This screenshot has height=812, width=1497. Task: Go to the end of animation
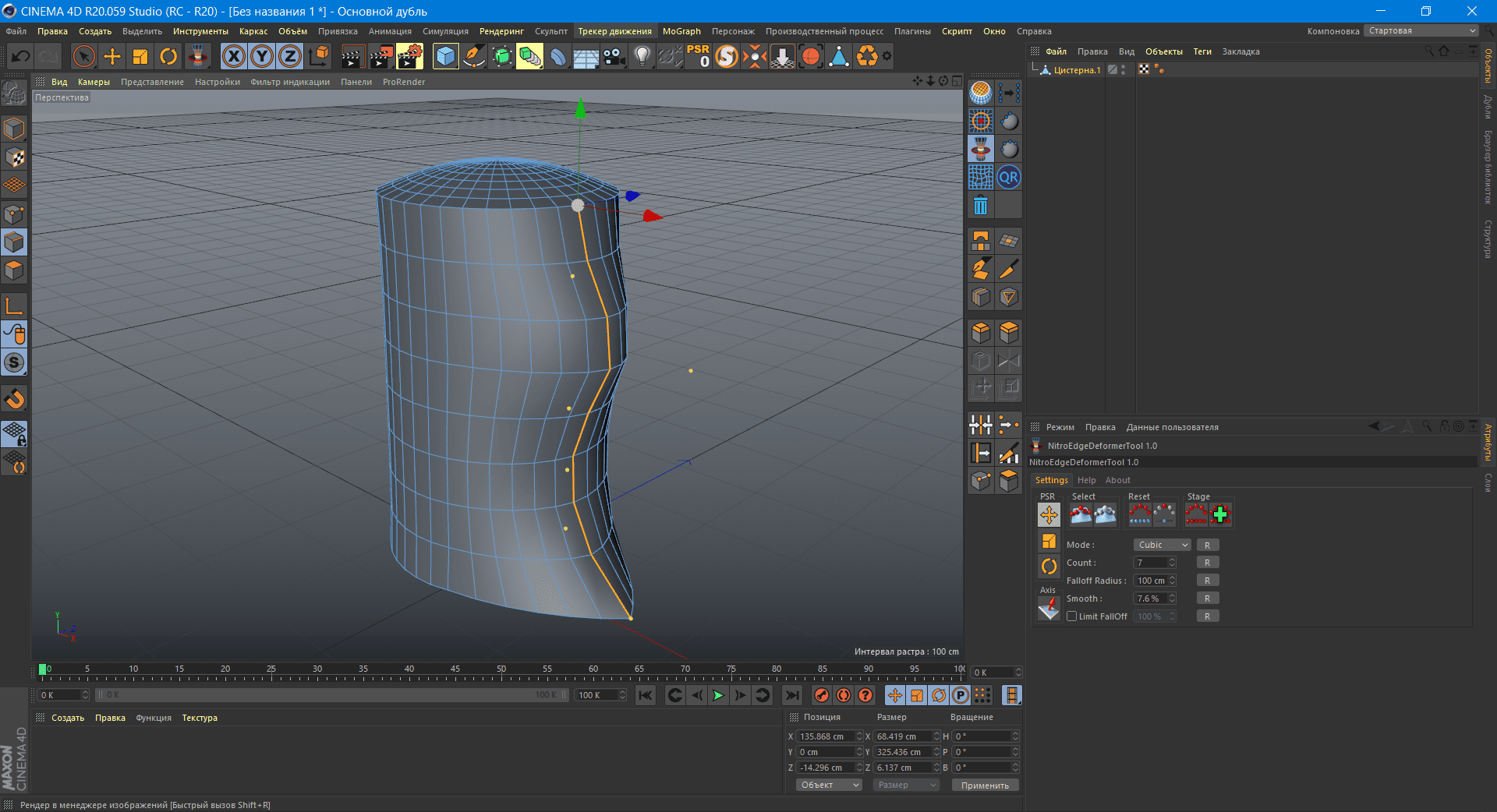coord(792,695)
